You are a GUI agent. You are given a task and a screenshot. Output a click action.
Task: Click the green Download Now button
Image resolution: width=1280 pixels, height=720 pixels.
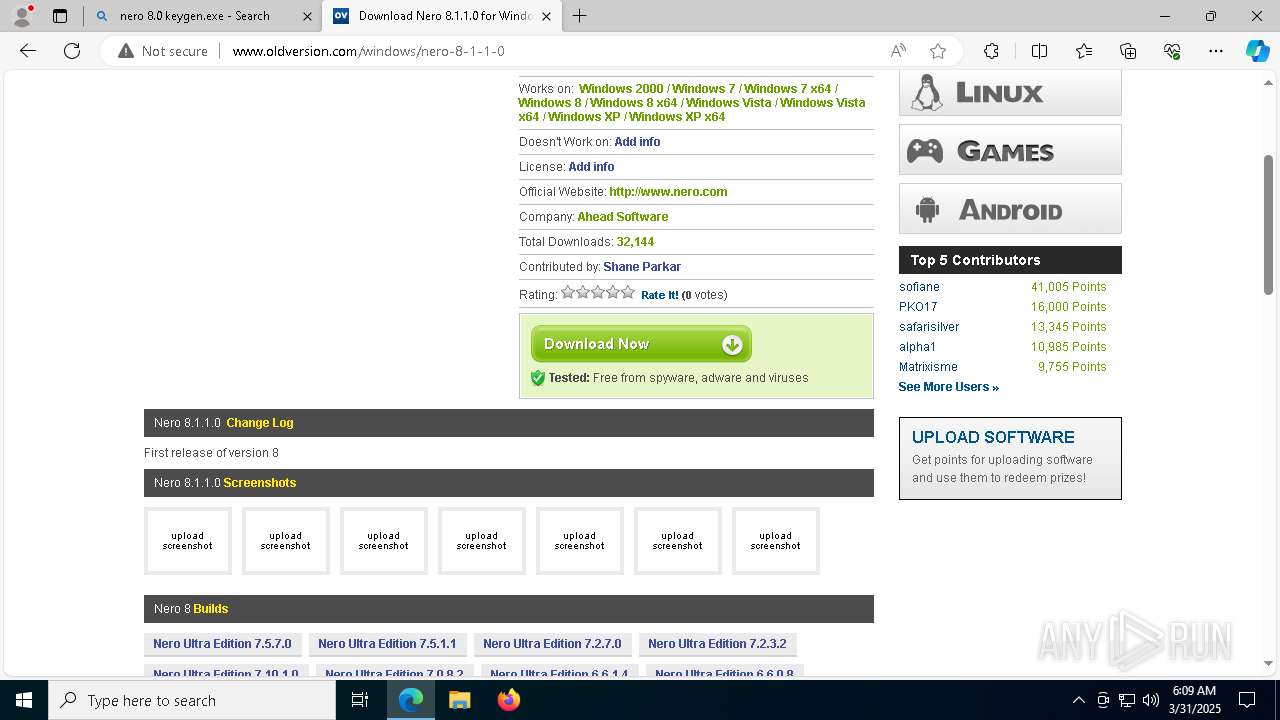click(641, 344)
